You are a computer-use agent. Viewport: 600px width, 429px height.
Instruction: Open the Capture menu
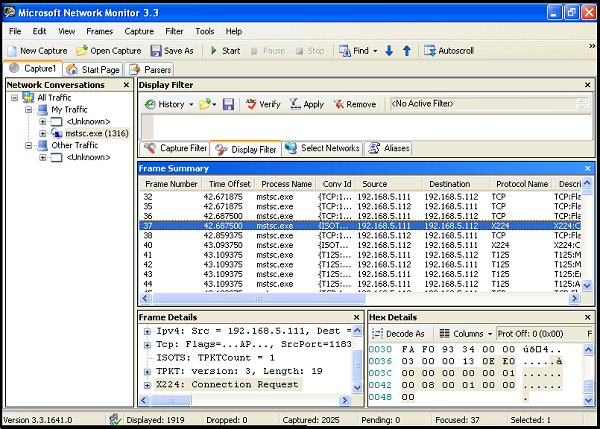(x=139, y=31)
